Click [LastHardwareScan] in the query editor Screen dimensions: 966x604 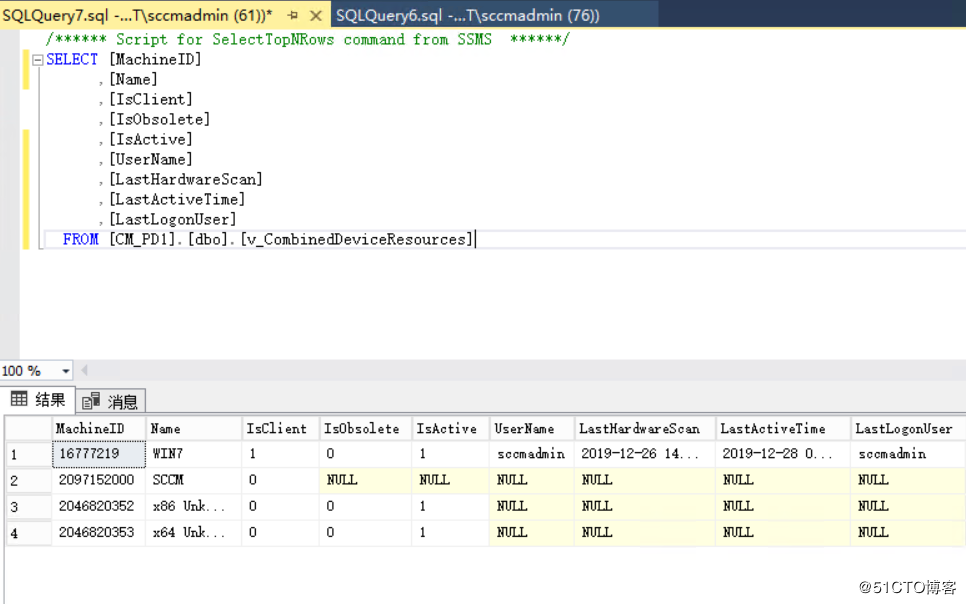pyautogui.click(x=186, y=179)
